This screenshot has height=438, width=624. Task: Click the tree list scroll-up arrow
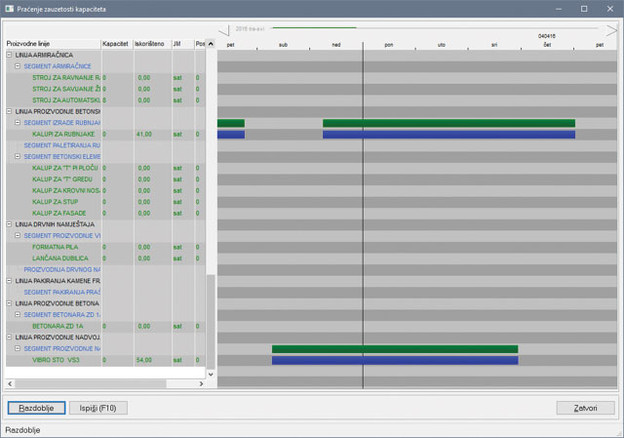(x=210, y=44)
